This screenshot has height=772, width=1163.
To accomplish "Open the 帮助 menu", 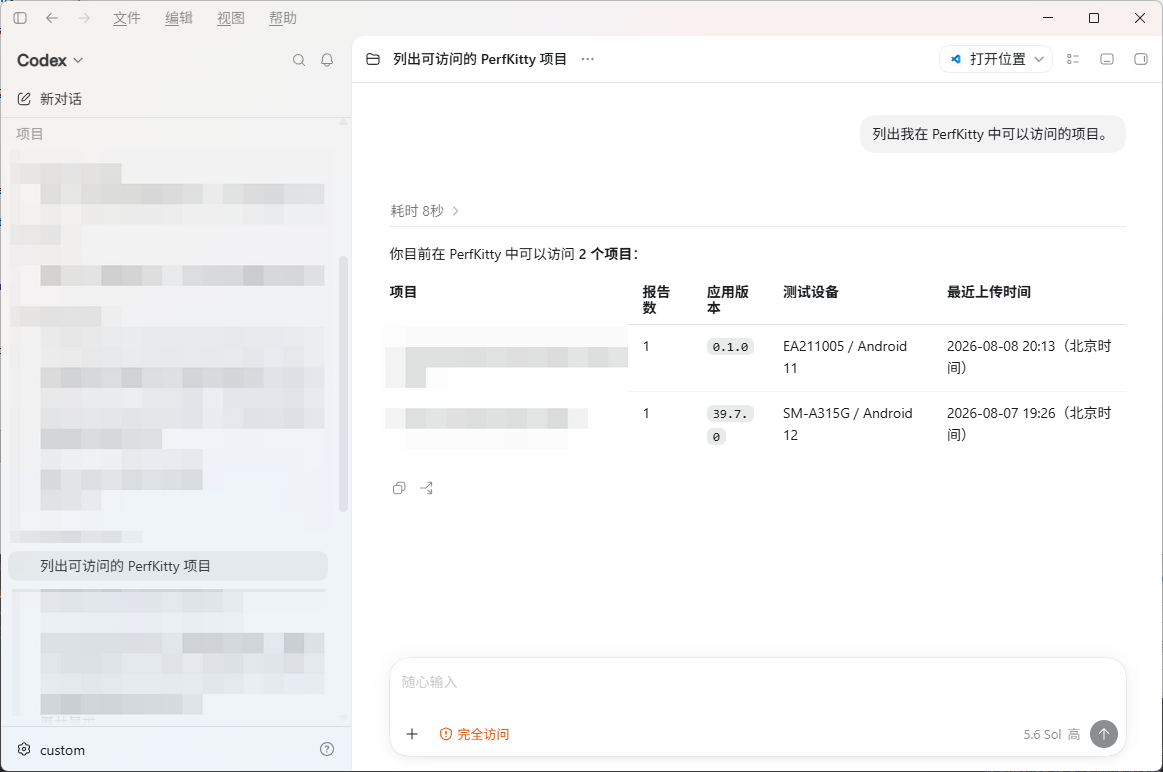I will (282, 18).
